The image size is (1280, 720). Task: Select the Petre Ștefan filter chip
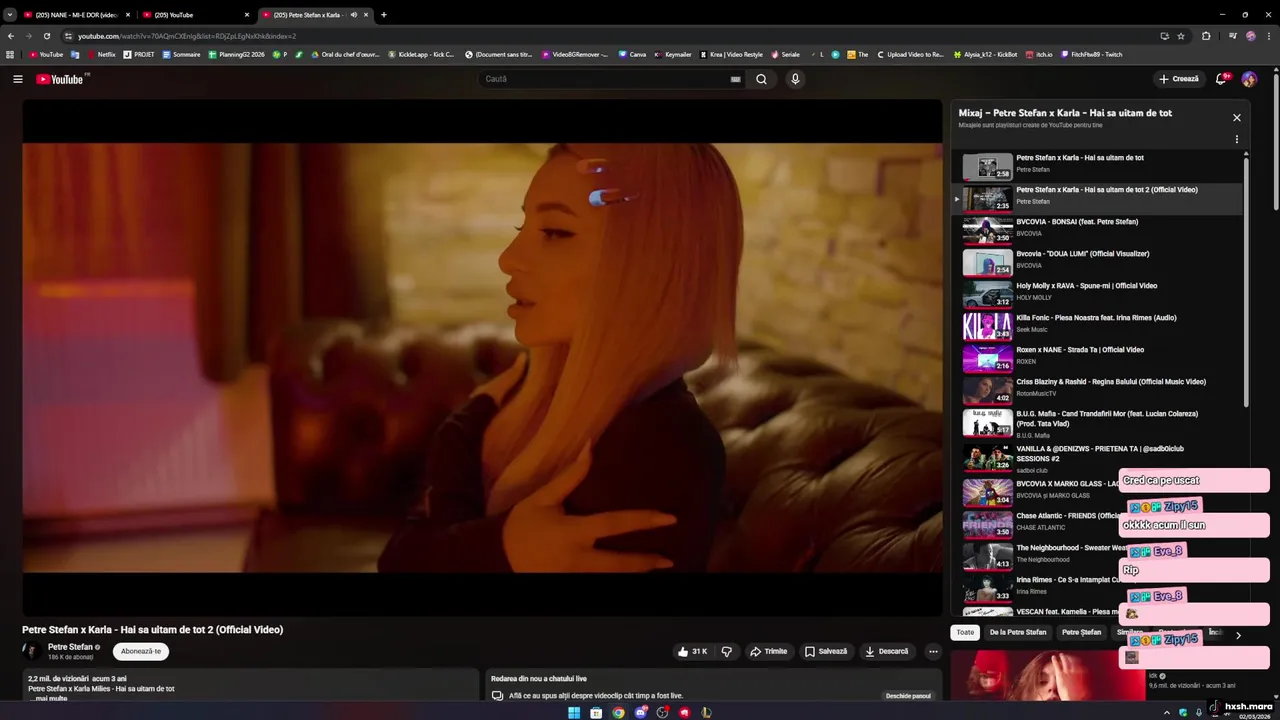[x=1081, y=632]
